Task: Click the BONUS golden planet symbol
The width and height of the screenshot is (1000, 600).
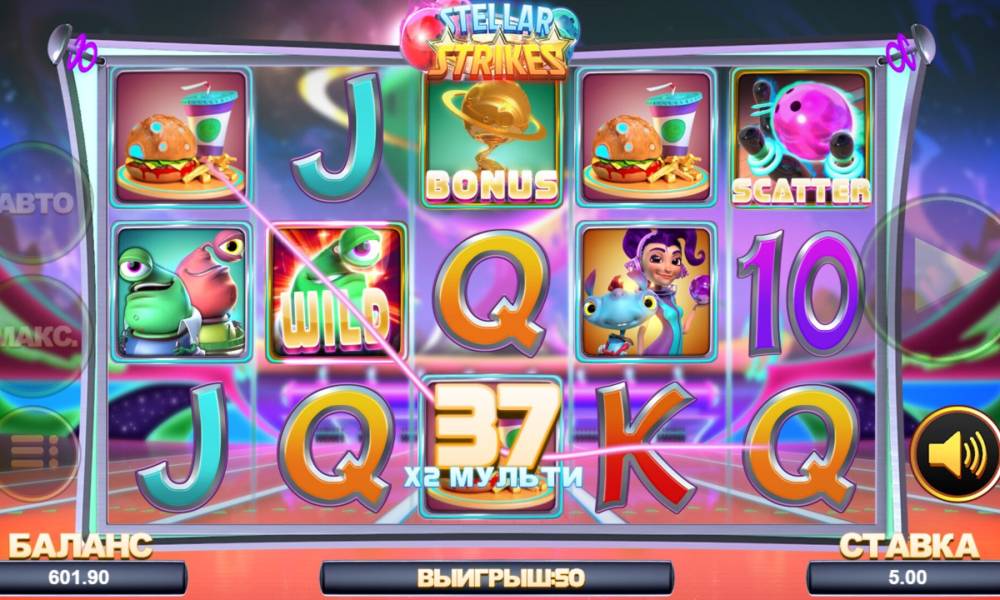Action: 492,138
